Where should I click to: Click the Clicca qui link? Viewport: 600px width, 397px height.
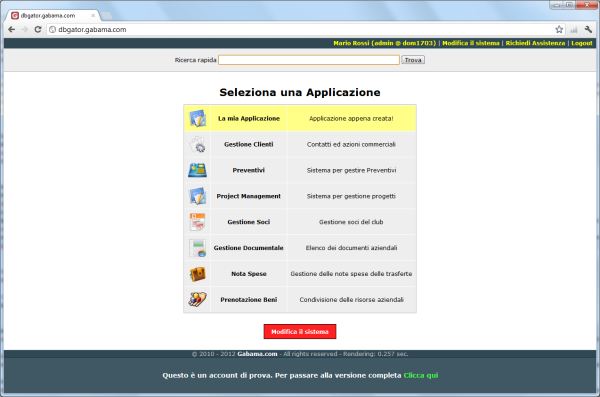pos(421,375)
